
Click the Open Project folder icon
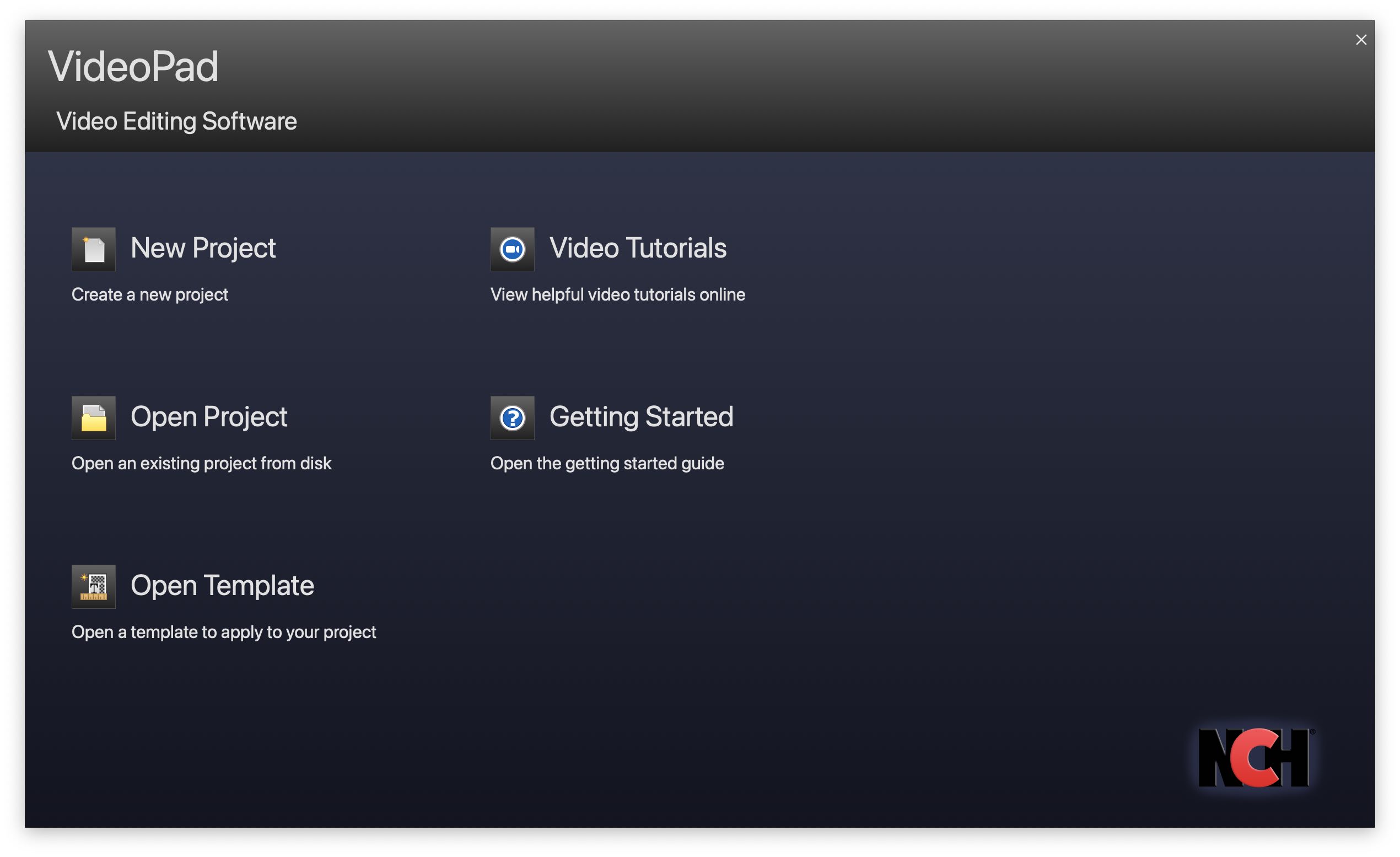pyautogui.click(x=94, y=417)
